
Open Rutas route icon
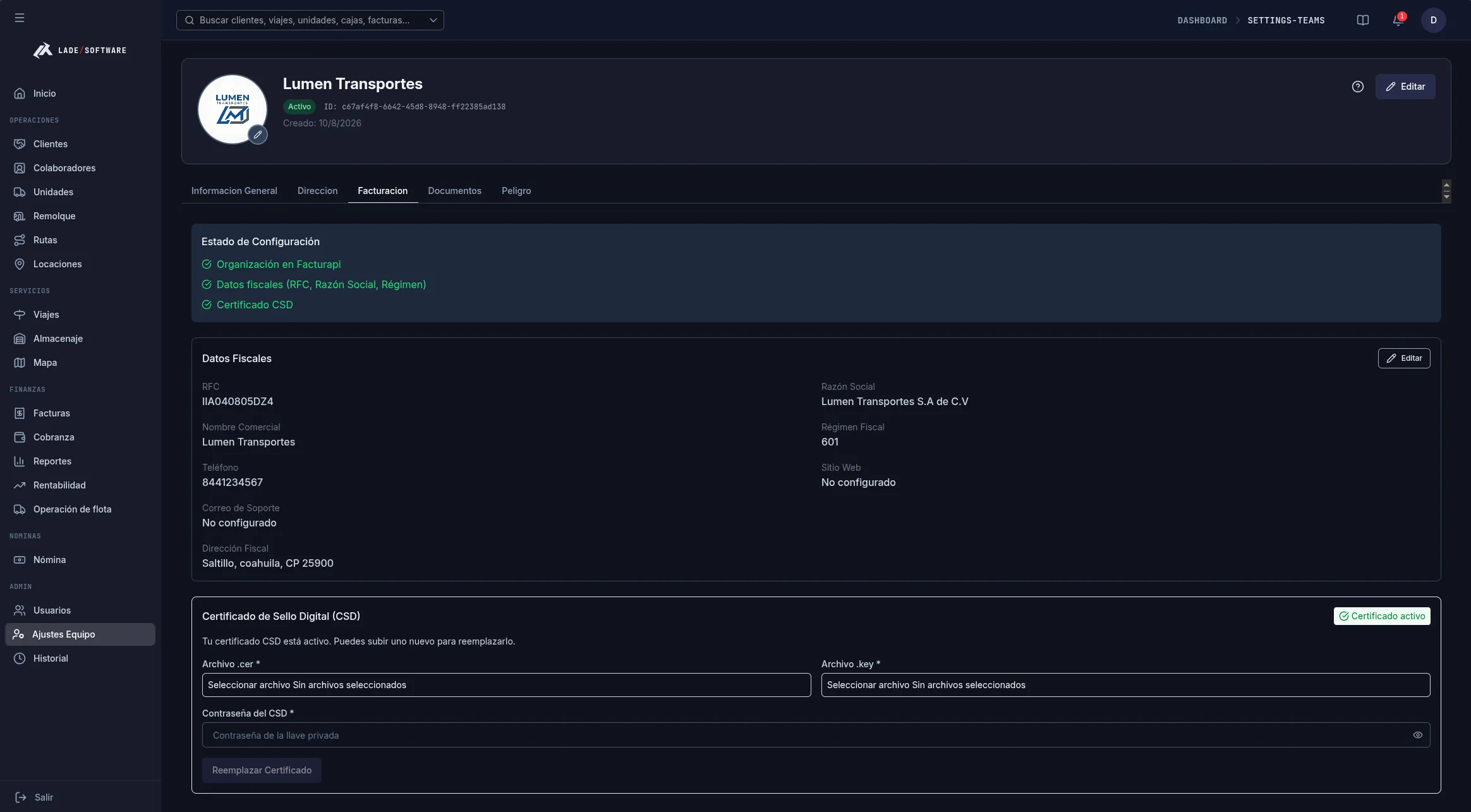pyautogui.click(x=20, y=240)
